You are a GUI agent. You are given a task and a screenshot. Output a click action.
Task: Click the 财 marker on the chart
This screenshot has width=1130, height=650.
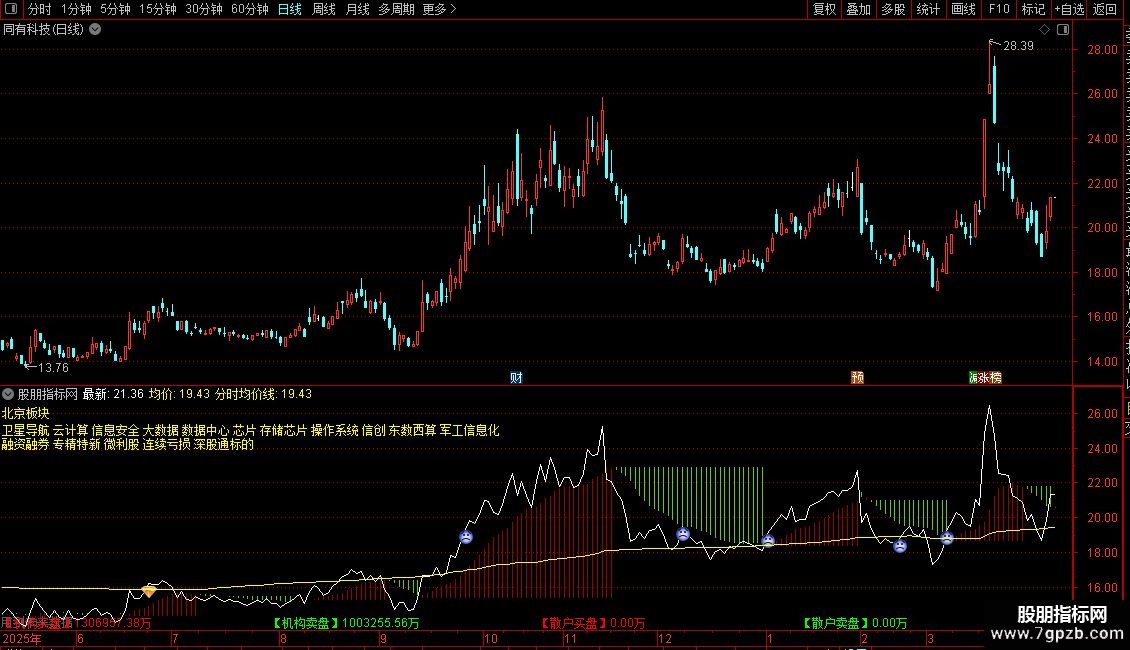[x=516, y=378]
